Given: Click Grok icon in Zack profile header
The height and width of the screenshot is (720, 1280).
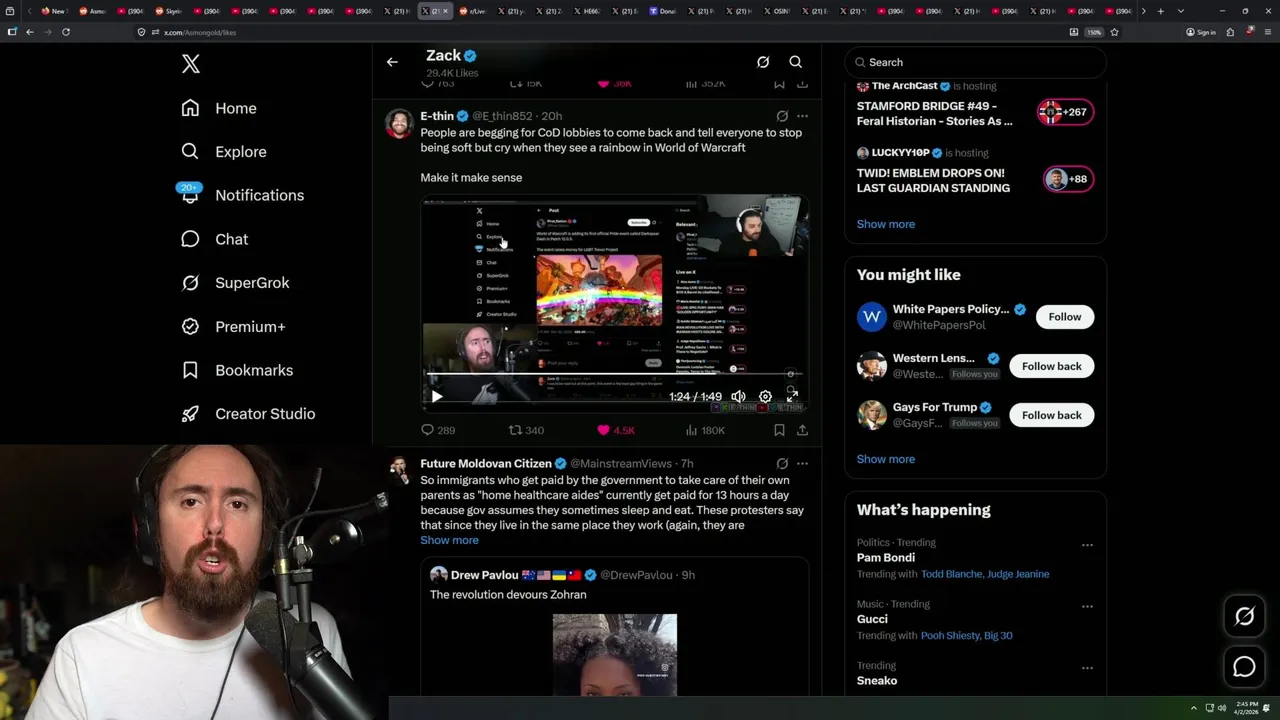Looking at the screenshot, I should point(763,62).
